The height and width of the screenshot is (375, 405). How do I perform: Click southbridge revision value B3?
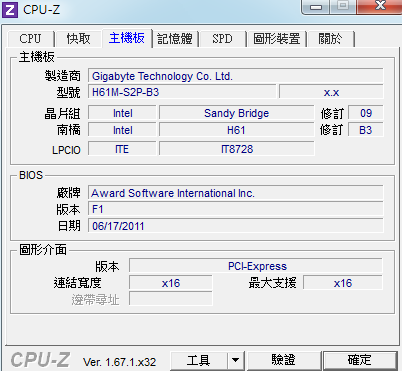(x=366, y=130)
